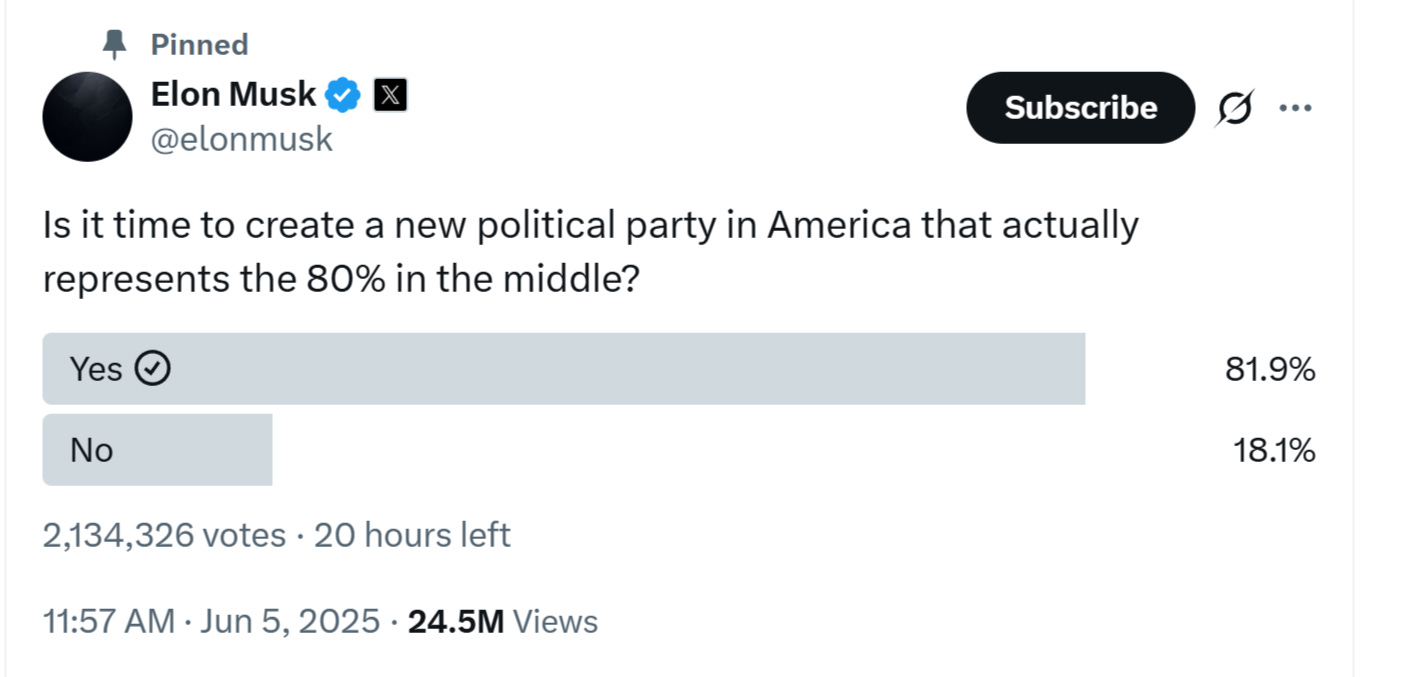The width and height of the screenshot is (1406, 677).
Task: Click the poll question text
Action: click(590, 253)
